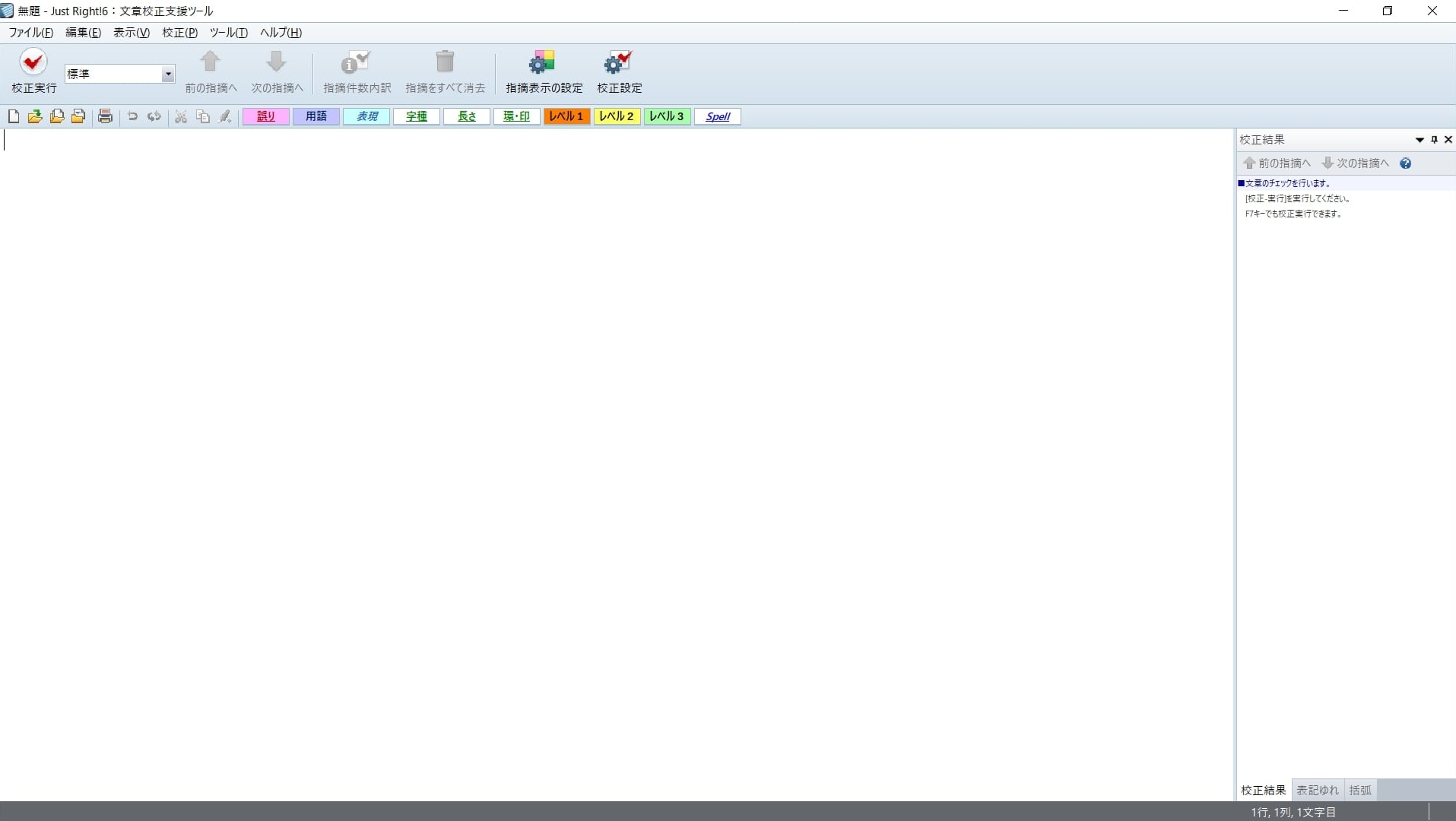This screenshot has width=1456, height=821.
Task: Click the third file icon in small toolbar
Action: click(56, 116)
